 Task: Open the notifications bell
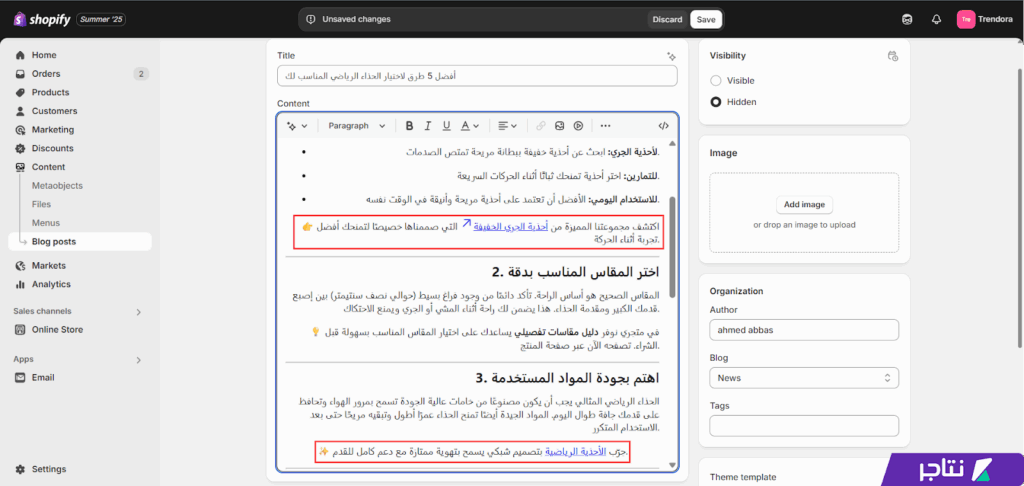point(936,20)
